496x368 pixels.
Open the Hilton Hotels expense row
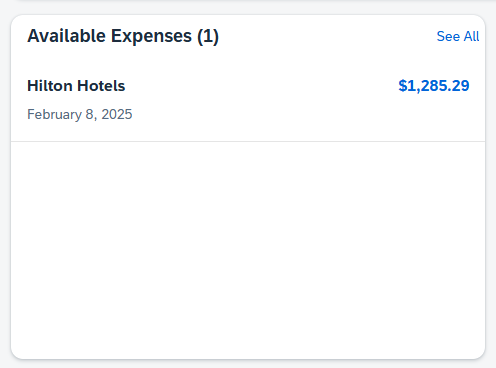248,100
